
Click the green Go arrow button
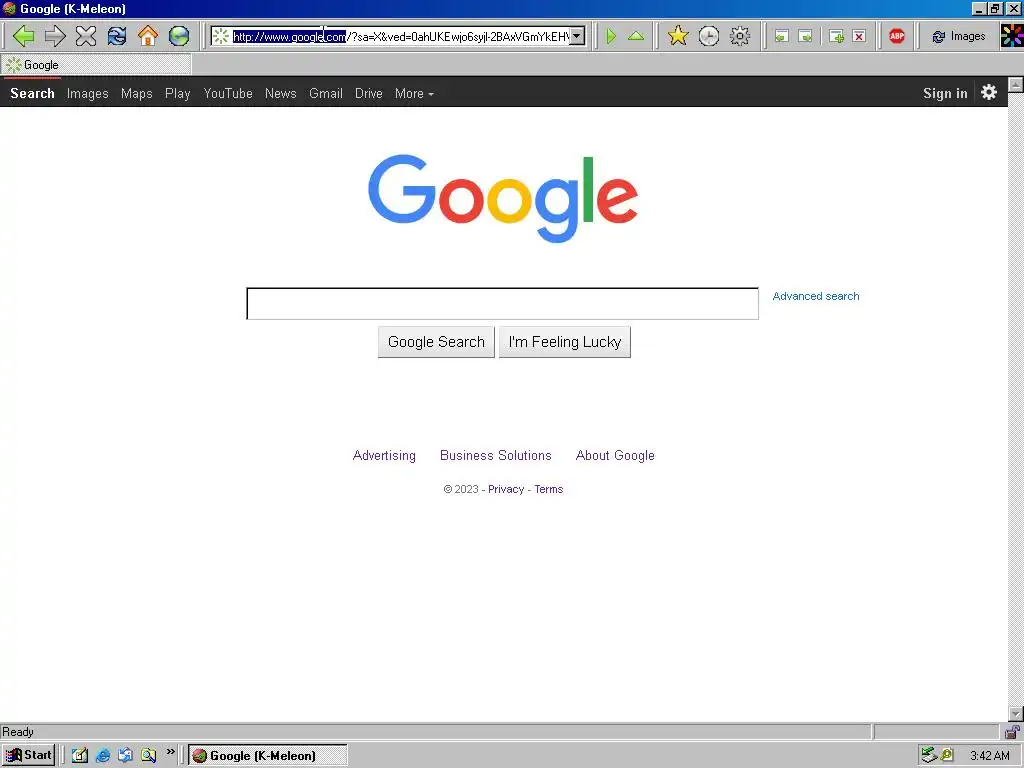pyautogui.click(x=611, y=37)
